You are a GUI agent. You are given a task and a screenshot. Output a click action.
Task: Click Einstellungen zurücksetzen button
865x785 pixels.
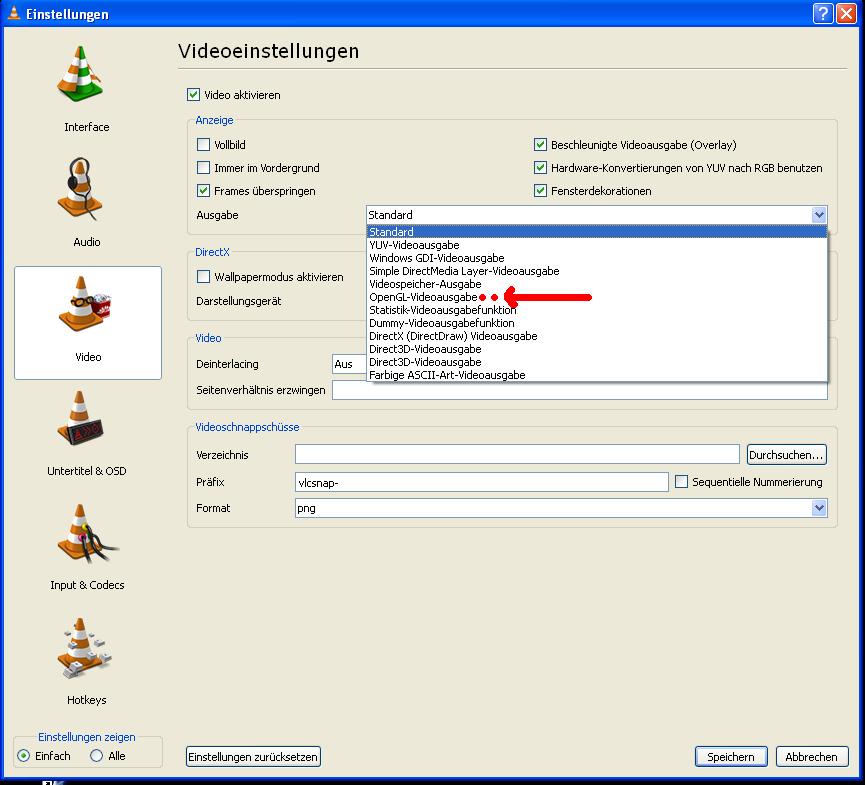point(253,757)
